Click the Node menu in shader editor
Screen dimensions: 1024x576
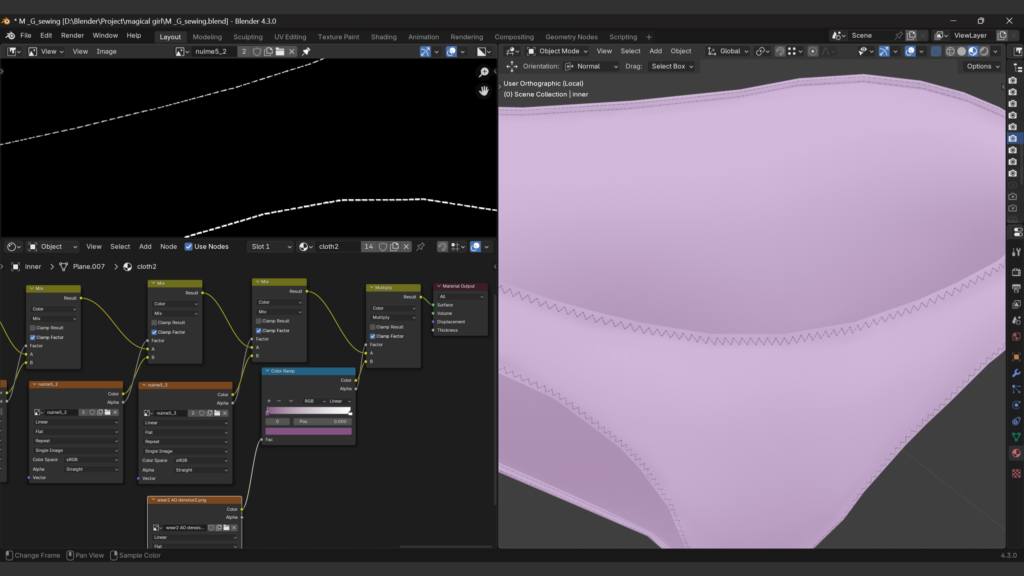point(169,246)
